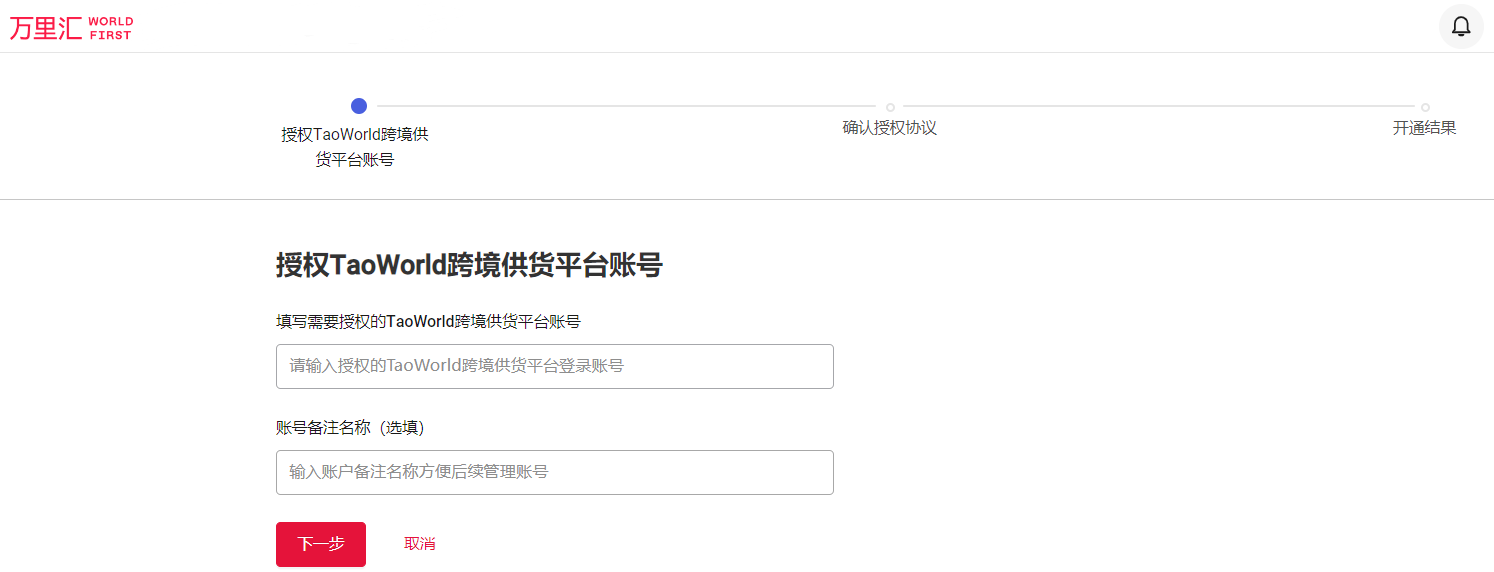Image resolution: width=1494 pixels, height=572 pixels.
Task: Focus the account remark name input
Action: point(554,472)
